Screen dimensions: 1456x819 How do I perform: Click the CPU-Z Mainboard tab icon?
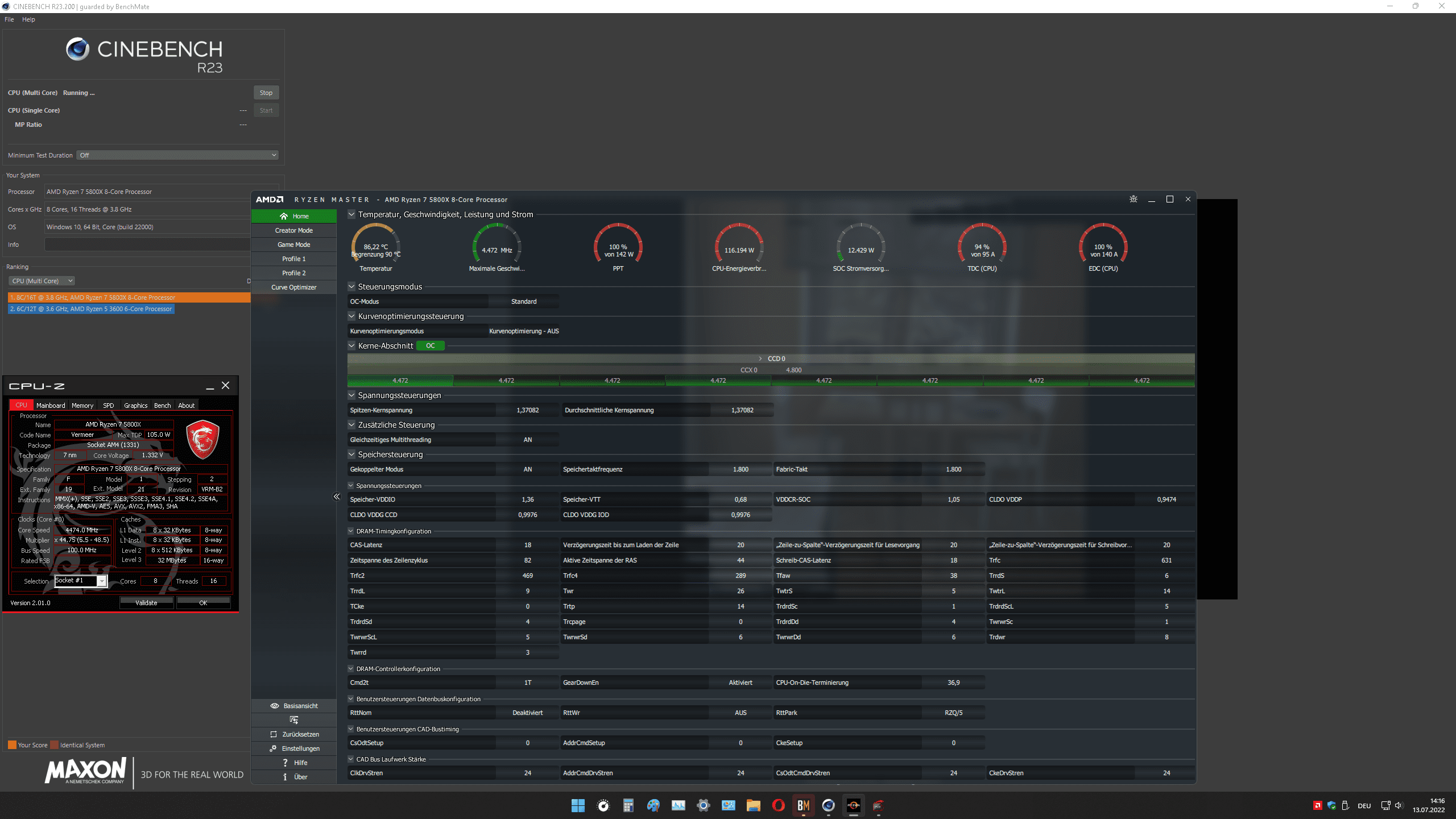(x=50, y=405)
